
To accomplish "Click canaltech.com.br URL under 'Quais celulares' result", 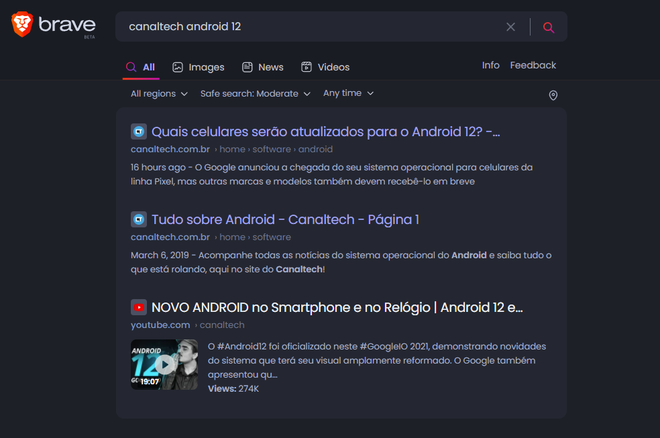I will tap(170, 149).
